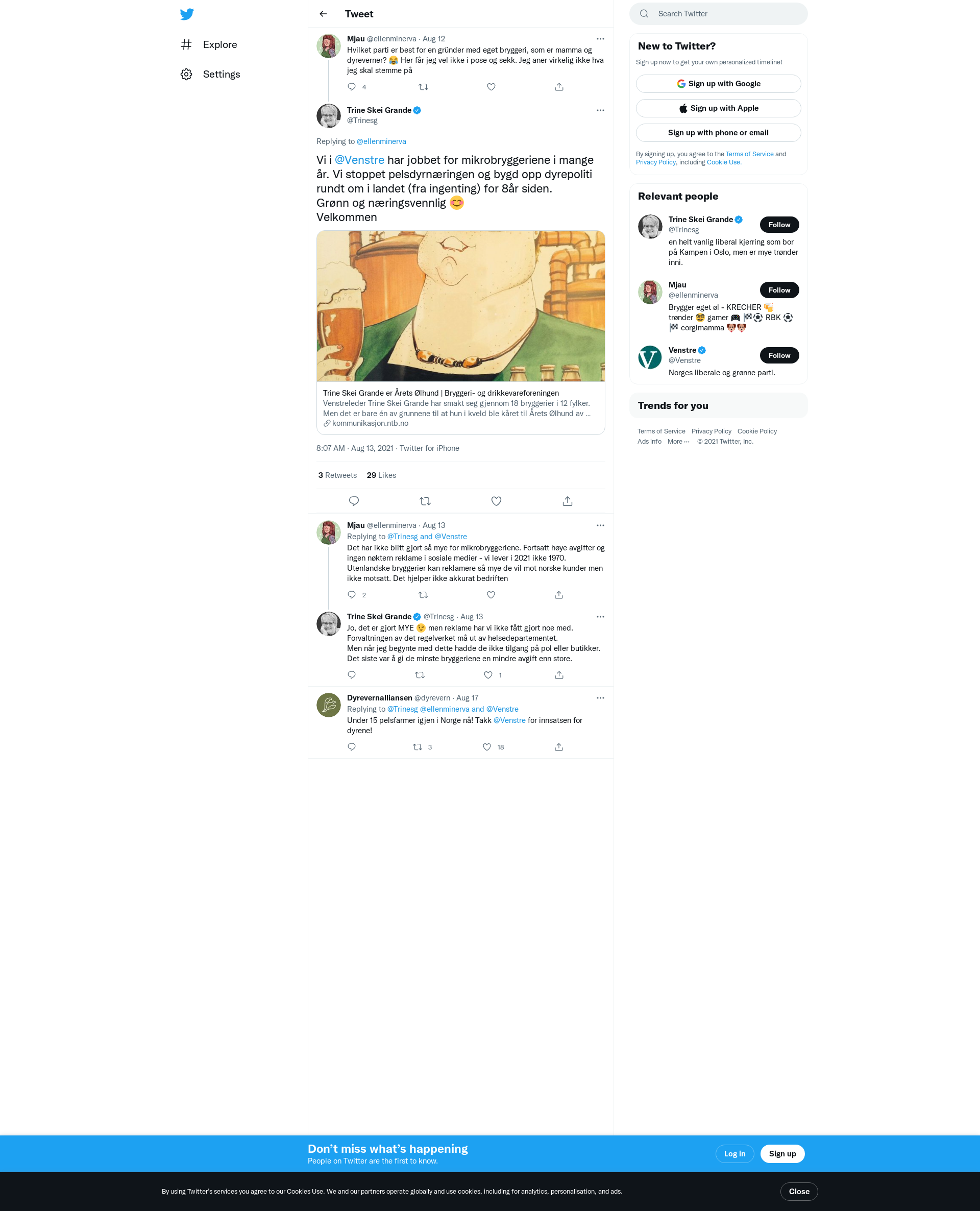
Task: Open more options on Trine Skei Grande's tweet
Action: coord(600,111)
